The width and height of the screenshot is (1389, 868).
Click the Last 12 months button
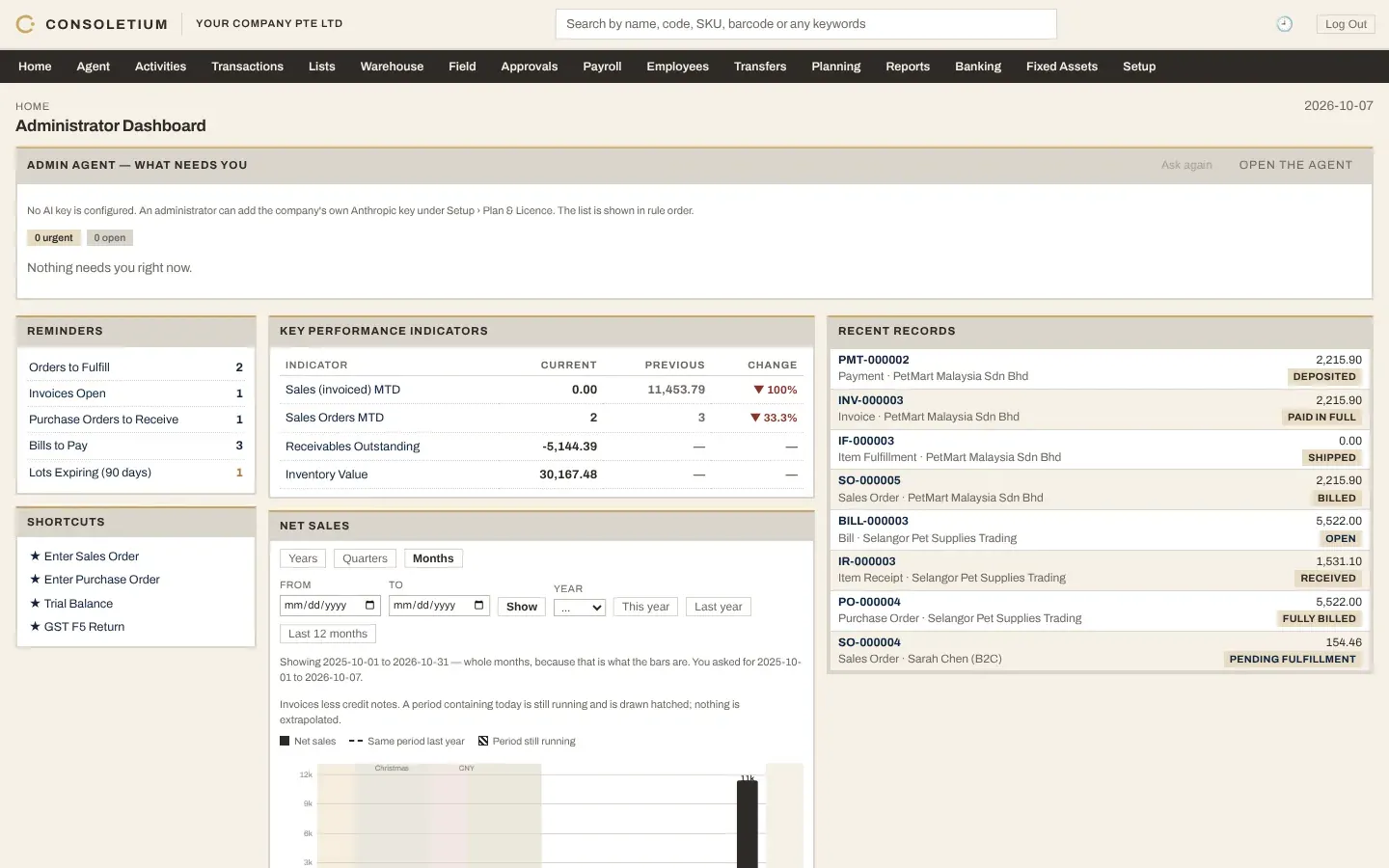click(x=328, y=634)
